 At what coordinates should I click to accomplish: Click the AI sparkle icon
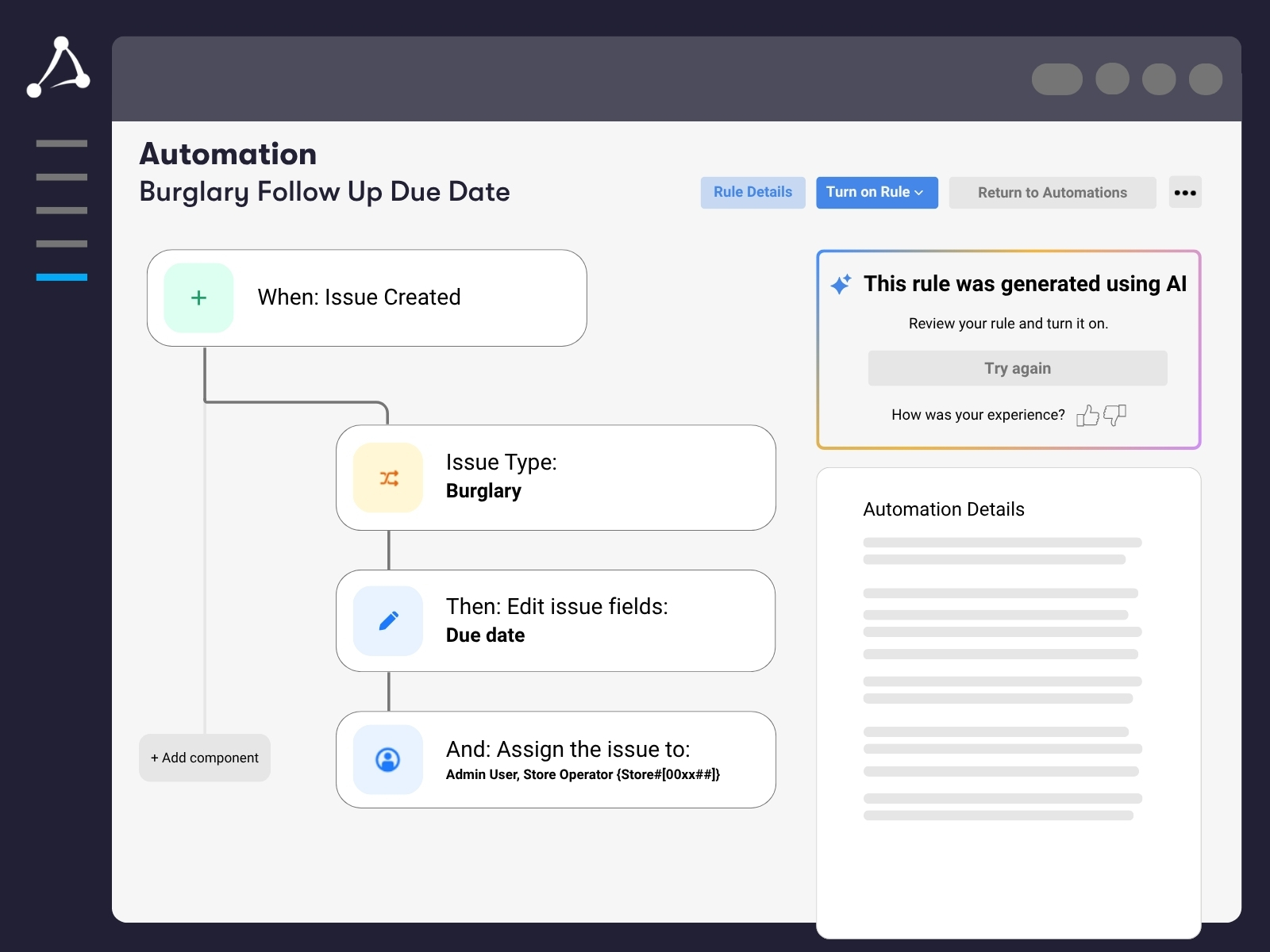click(x=841, y=284)
